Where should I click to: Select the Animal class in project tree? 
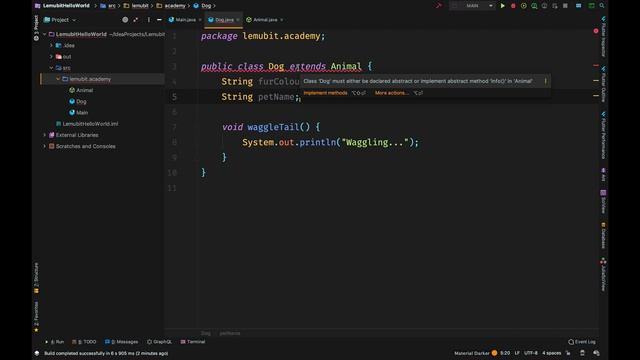(x=81, y=90)
